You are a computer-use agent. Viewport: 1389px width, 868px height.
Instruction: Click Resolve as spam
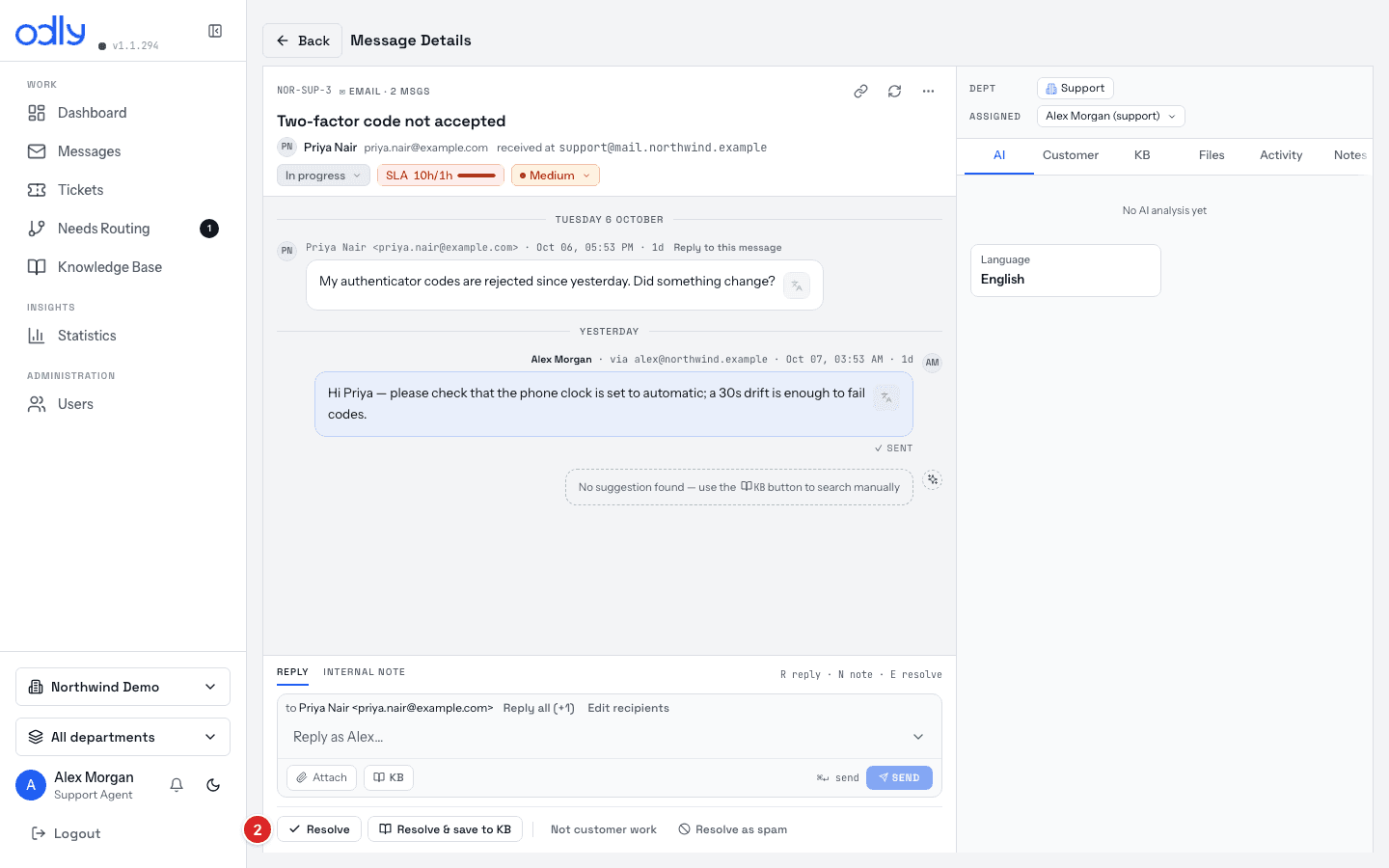733,829
